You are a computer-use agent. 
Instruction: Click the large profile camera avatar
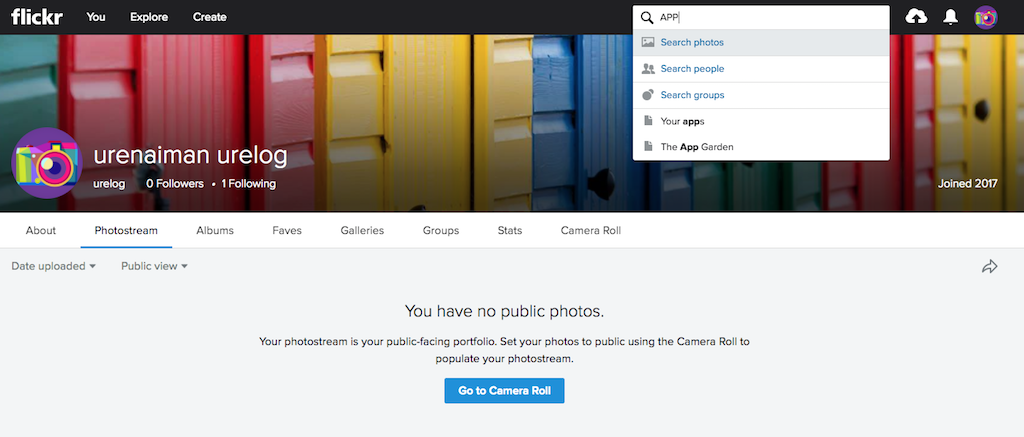click(x=47, y=163)
